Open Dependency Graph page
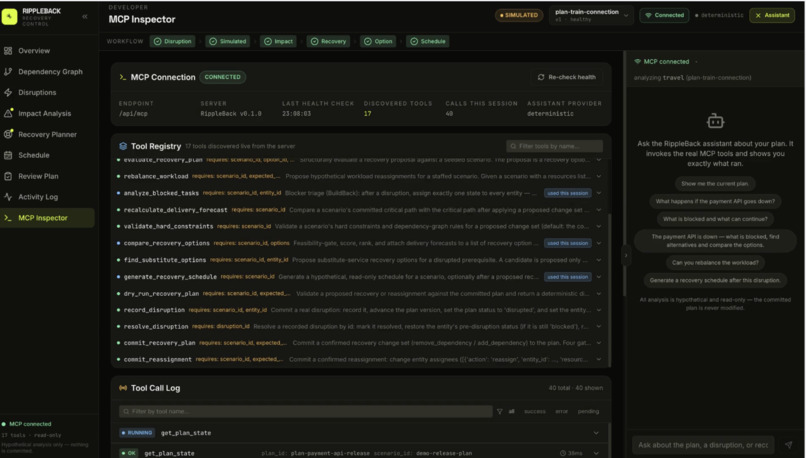Image resolution: width=806 pixels, height=458 pixels. click(x=50, y=72)
